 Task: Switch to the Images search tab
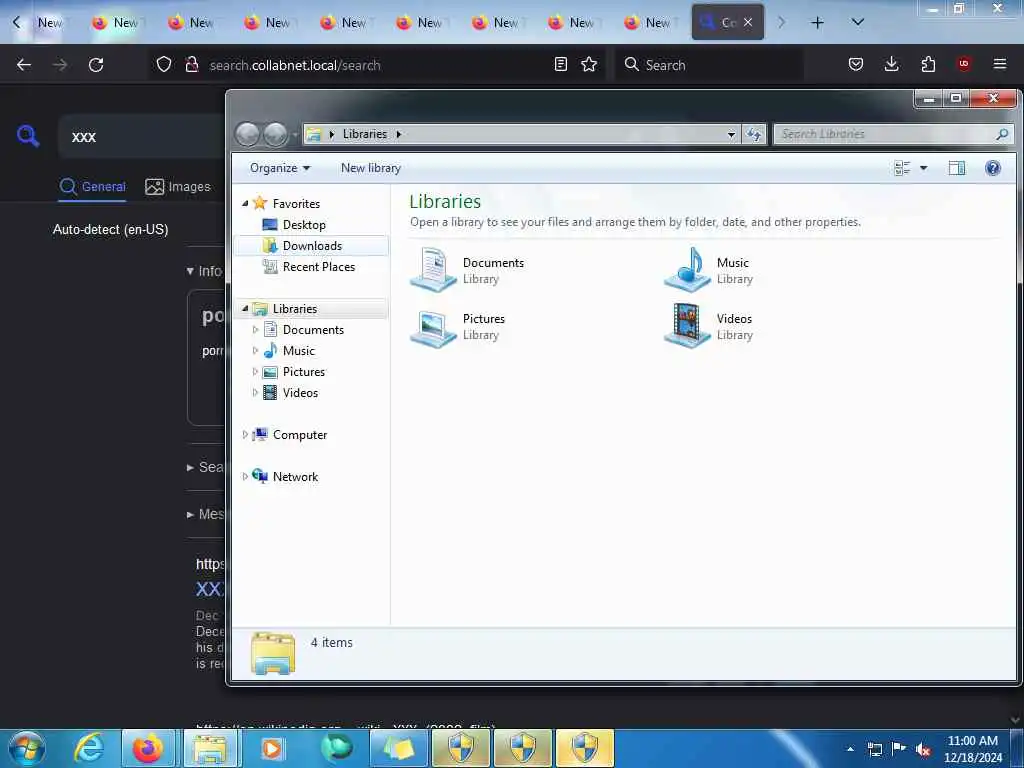pos(178,187)
